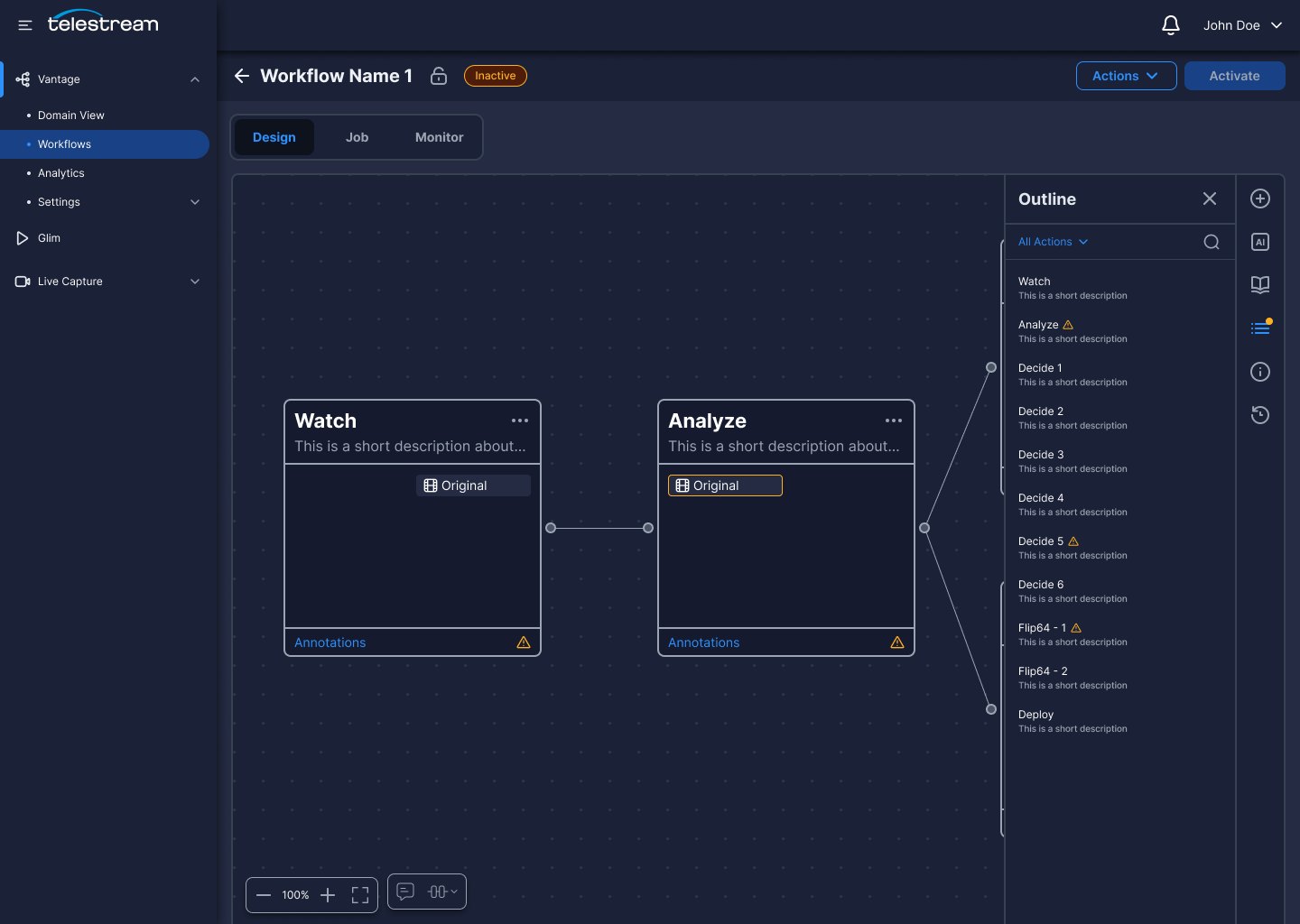Click the unlock padlock icon
The image size is (1300, 924).
point(439,76)
